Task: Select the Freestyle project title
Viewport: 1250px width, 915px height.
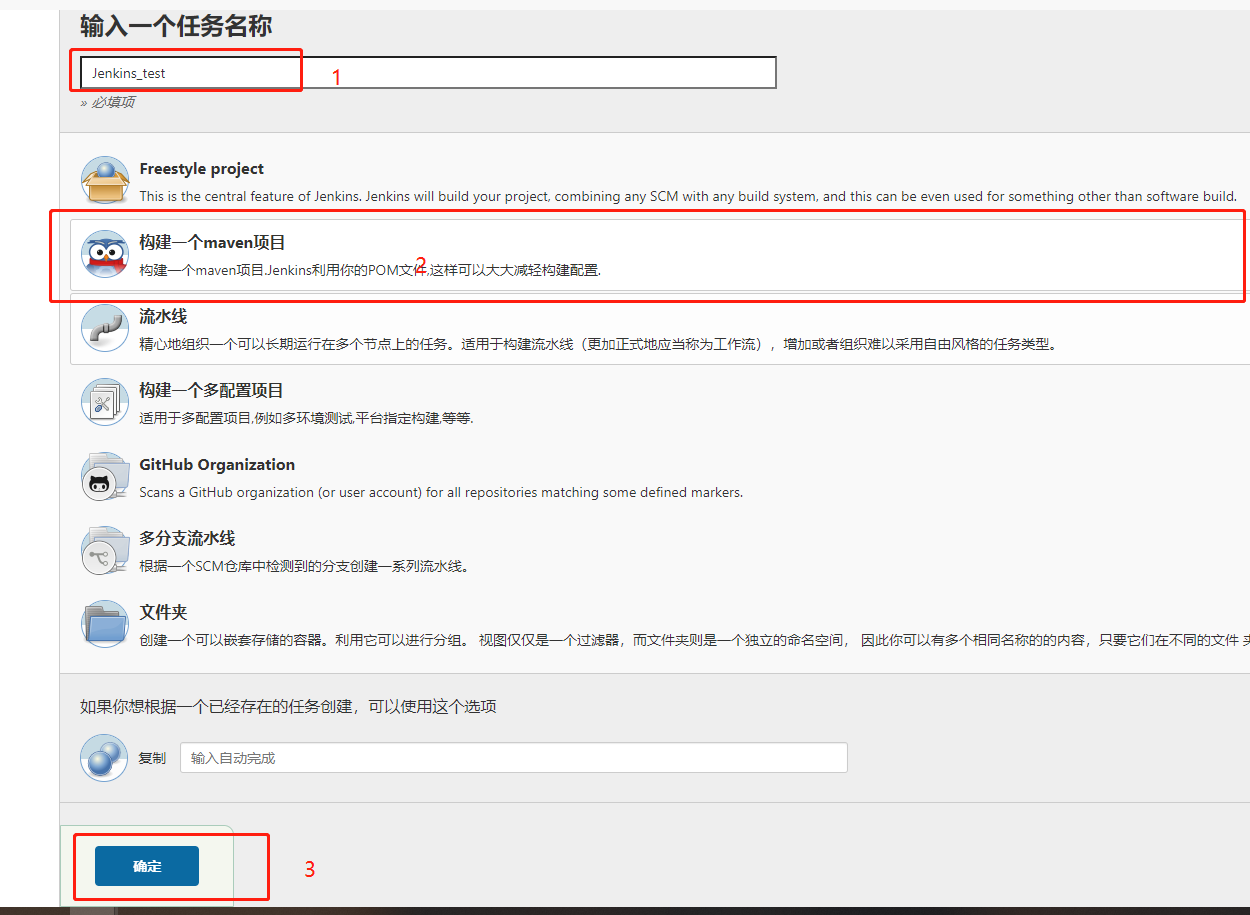Action: point(202,169)
